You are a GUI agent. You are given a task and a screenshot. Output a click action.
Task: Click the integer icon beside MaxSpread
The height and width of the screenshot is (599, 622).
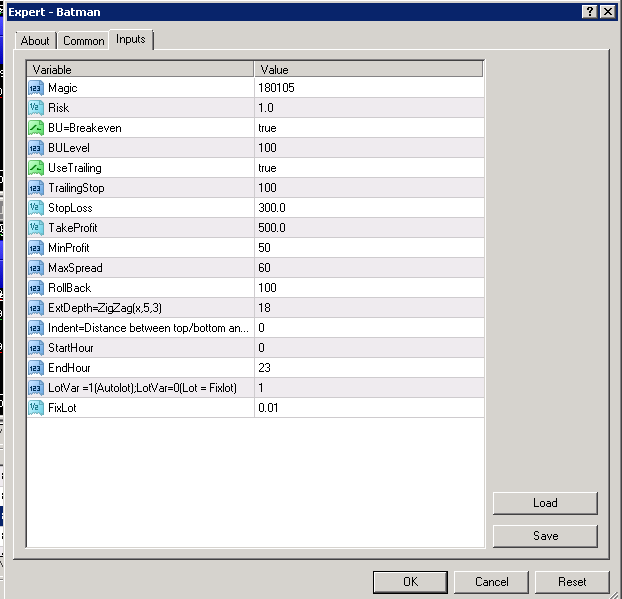pos(36,268)
